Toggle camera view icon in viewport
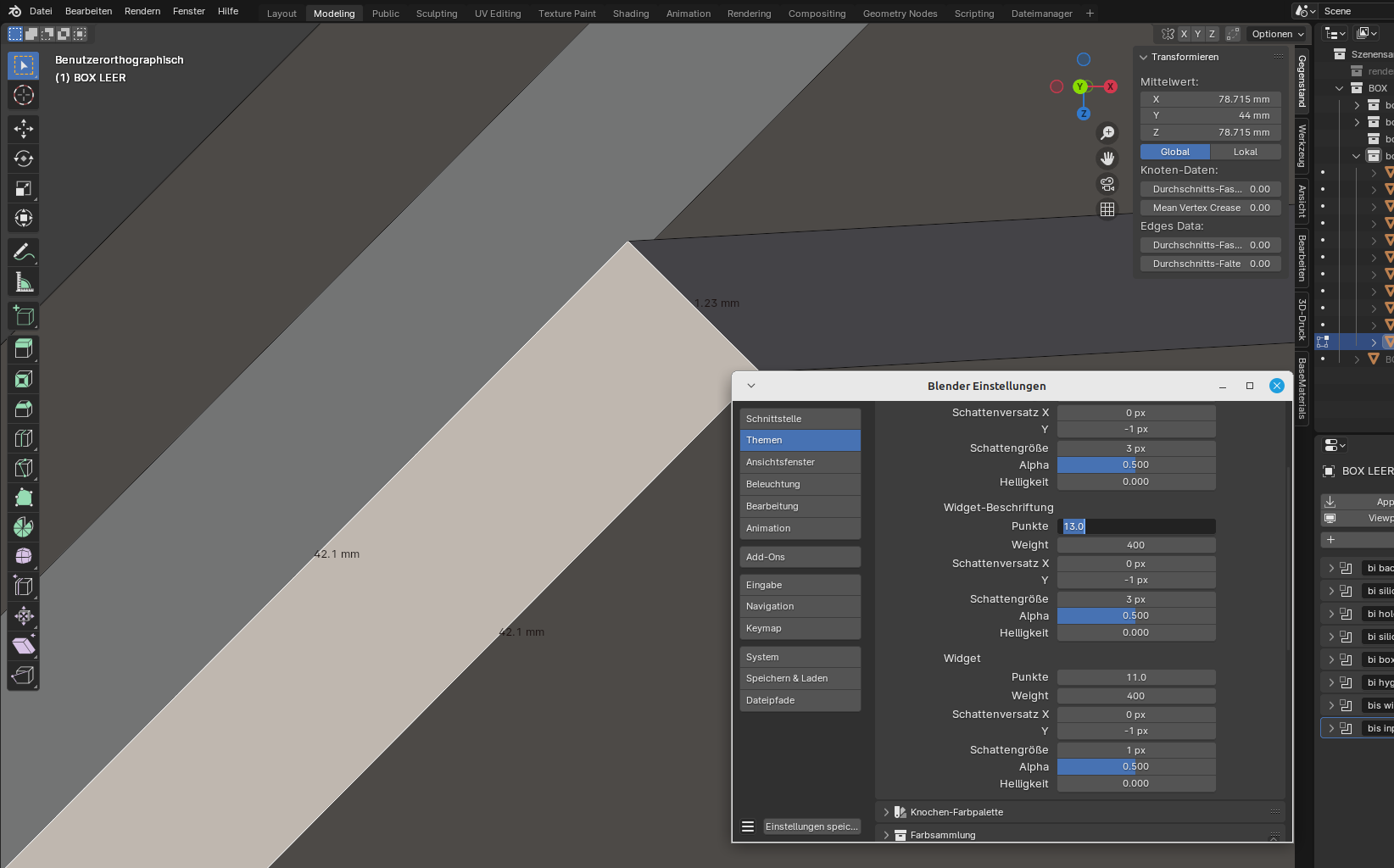 (x=1107, y=184)
